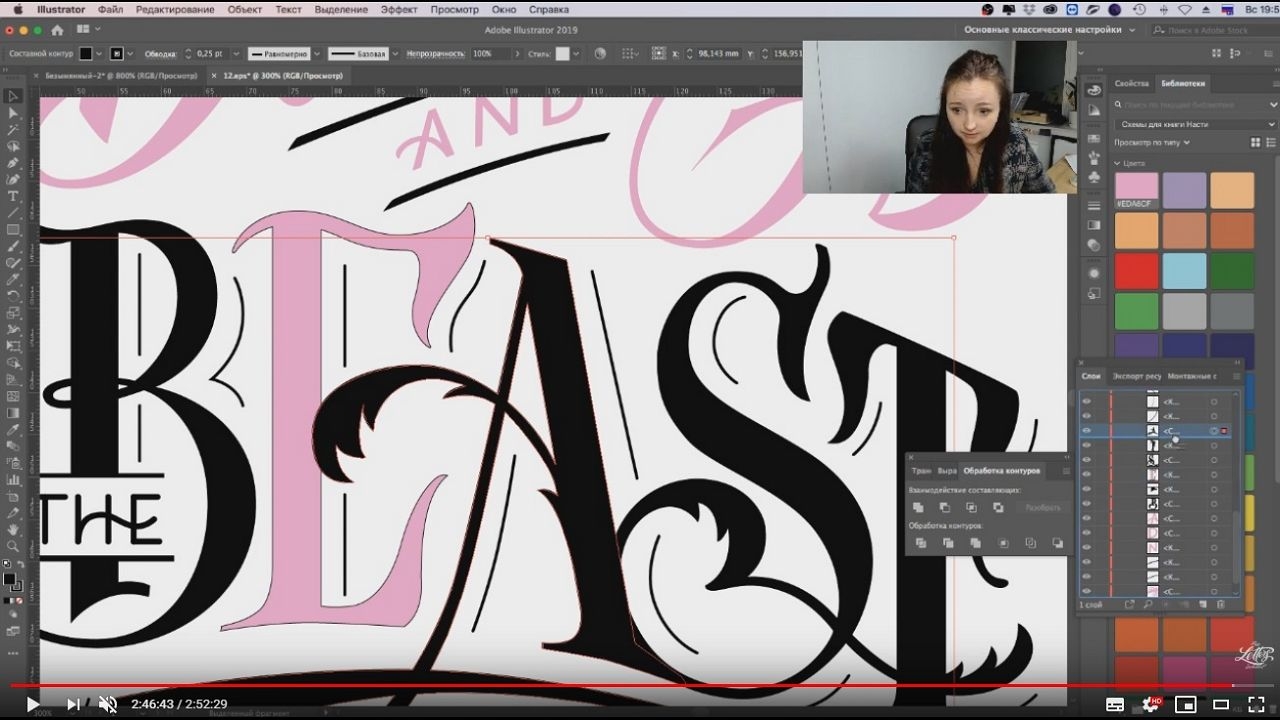
Task: Click the stroke weight field 0,25 pt
Action: click(x=210, y=53)
